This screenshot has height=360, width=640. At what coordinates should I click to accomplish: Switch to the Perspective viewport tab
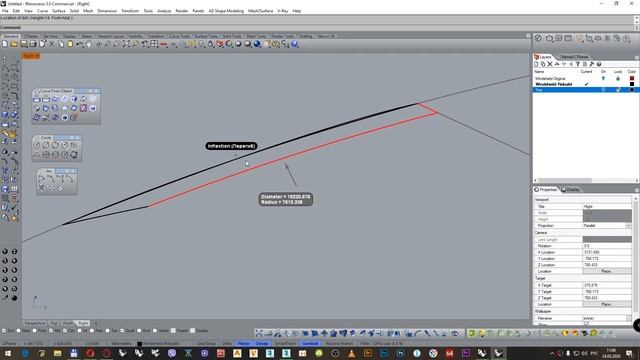coord(35,323)
